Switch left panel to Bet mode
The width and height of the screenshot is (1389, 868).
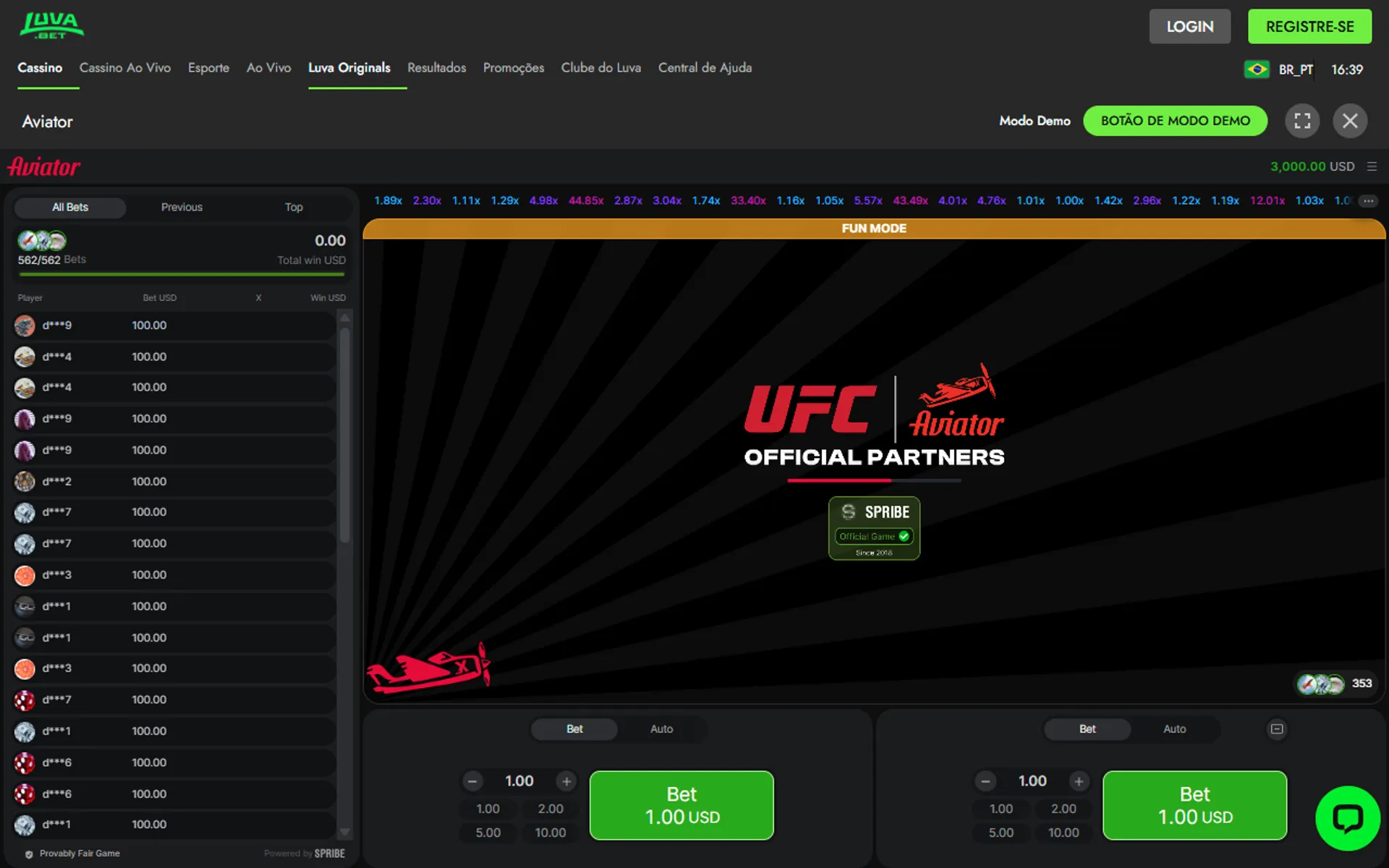[574, 729]
